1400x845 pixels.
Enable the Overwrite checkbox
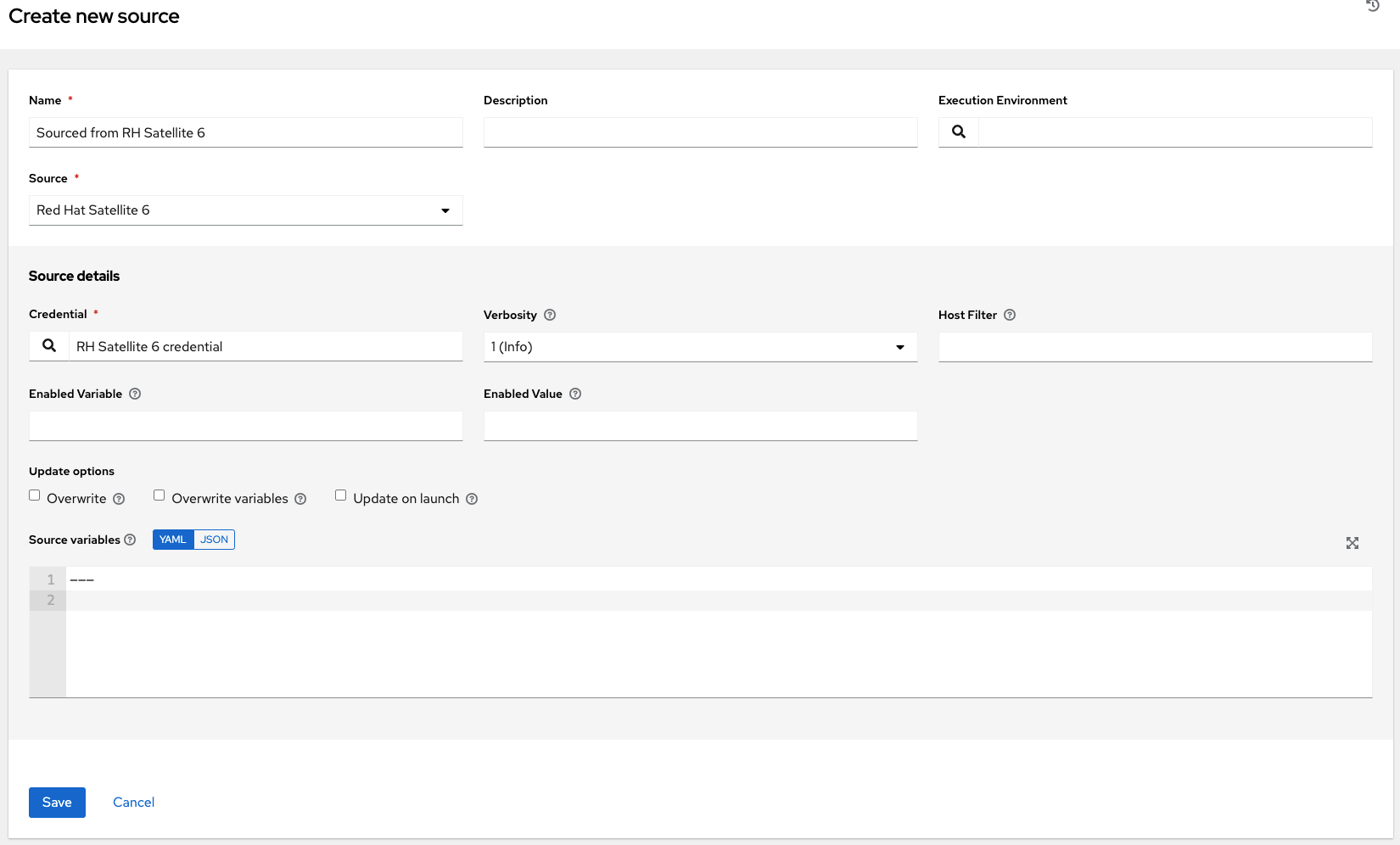pos(34,495)
